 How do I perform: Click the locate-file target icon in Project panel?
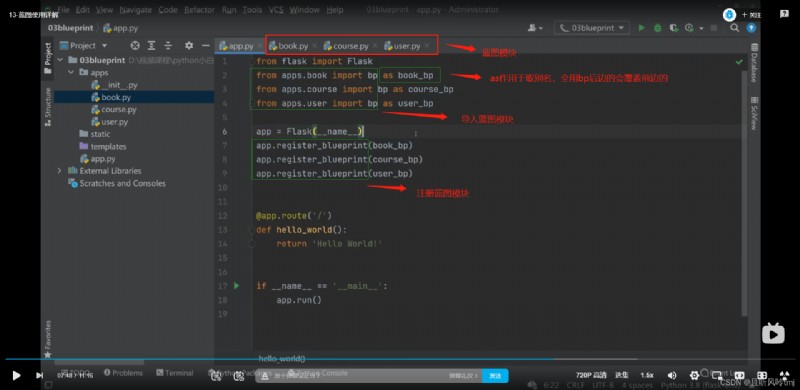pos(135,45)
